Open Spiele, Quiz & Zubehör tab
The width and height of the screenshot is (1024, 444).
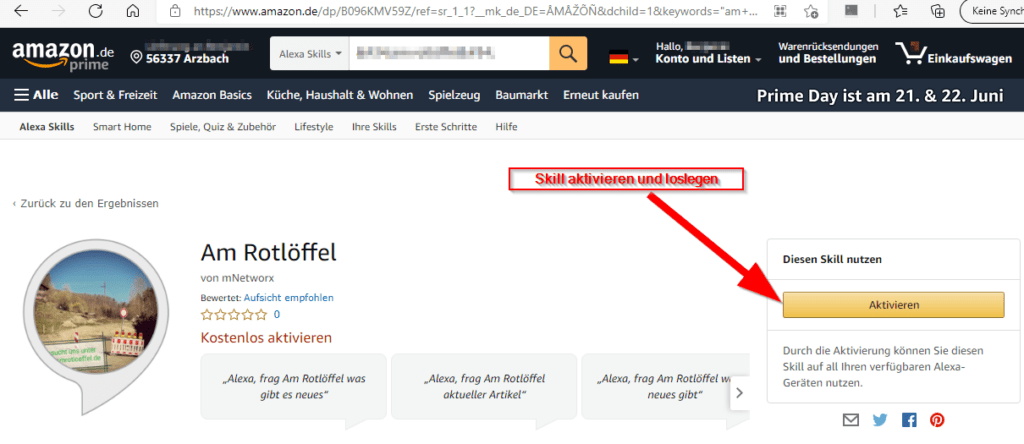point(223,127)
